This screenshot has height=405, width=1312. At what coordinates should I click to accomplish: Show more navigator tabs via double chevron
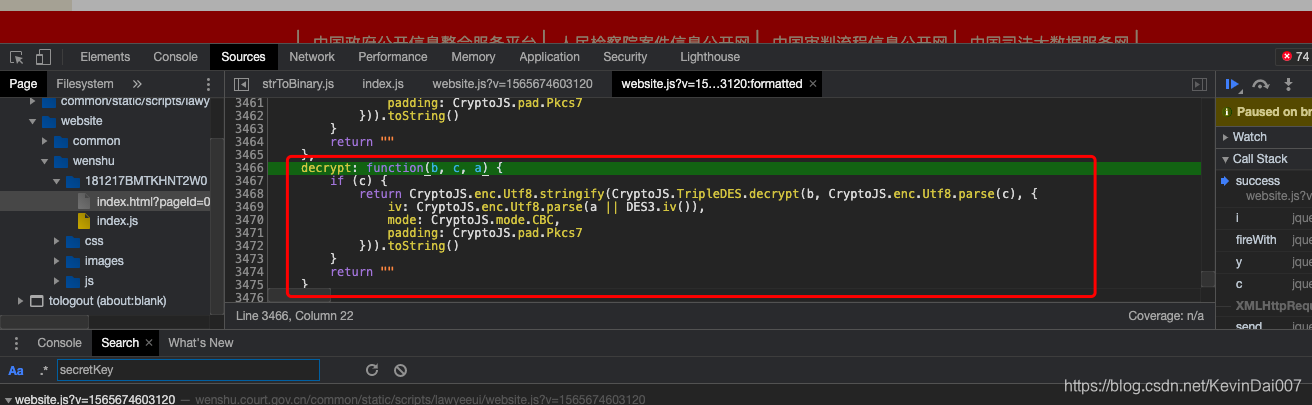137,84
